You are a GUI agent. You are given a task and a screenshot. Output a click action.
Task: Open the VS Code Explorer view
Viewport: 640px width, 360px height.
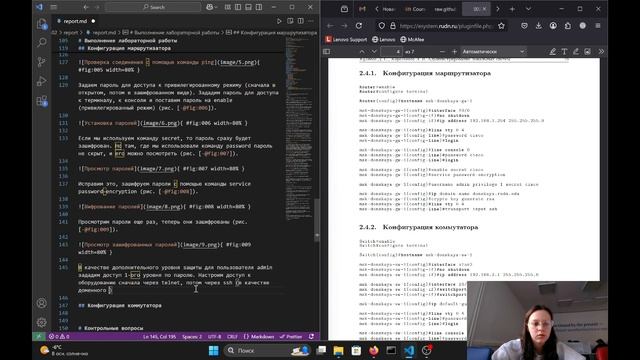pyautogui.click(x=42, y=24)
